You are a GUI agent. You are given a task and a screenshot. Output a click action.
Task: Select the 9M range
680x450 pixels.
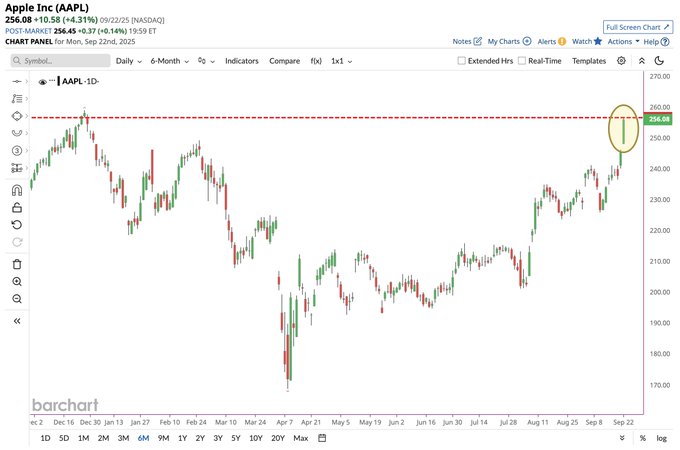[163, 438]
